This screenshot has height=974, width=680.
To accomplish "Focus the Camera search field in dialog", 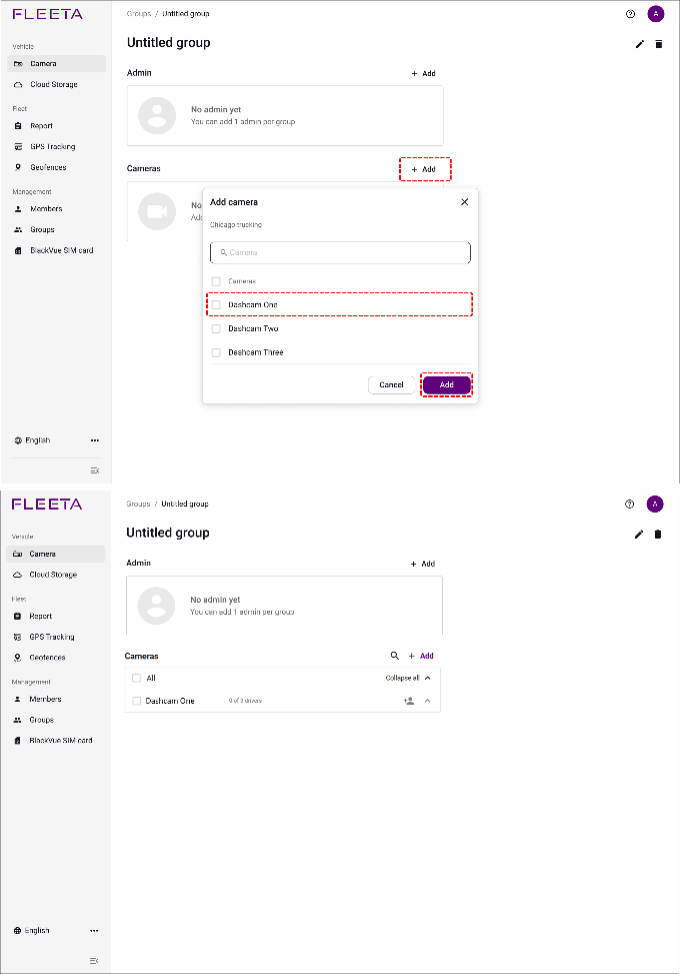I will pos(340,253).
